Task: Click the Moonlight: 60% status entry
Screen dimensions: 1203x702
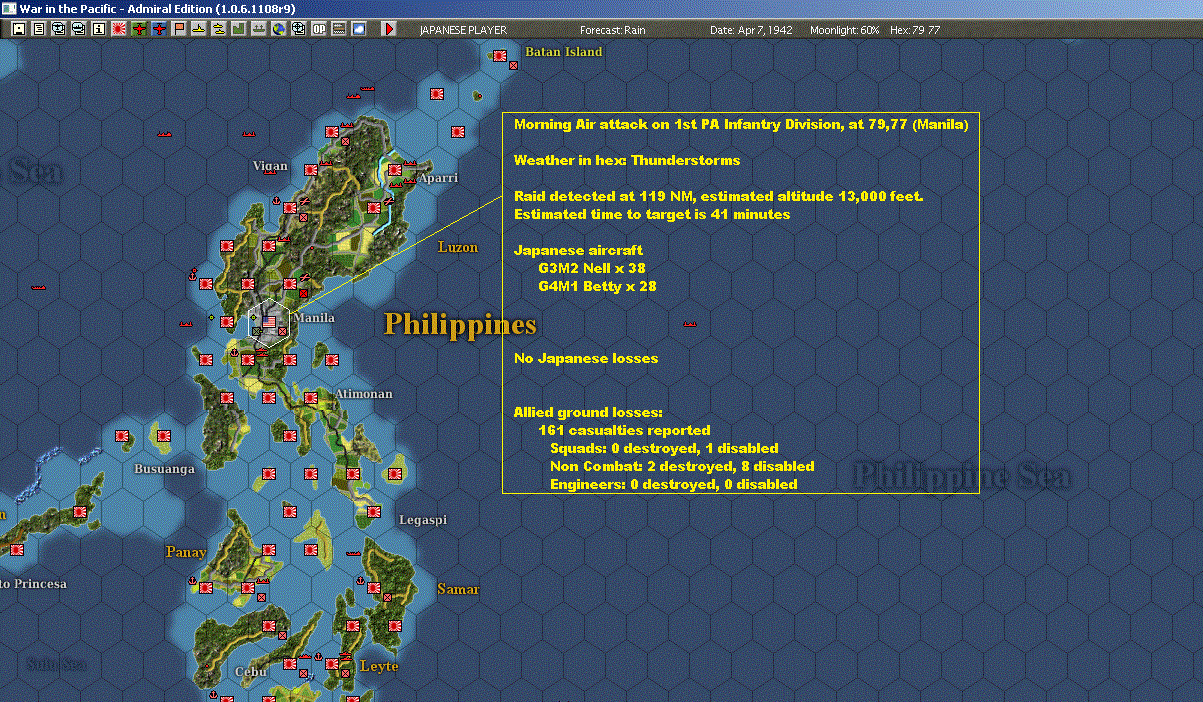Action: click(845, 30)
